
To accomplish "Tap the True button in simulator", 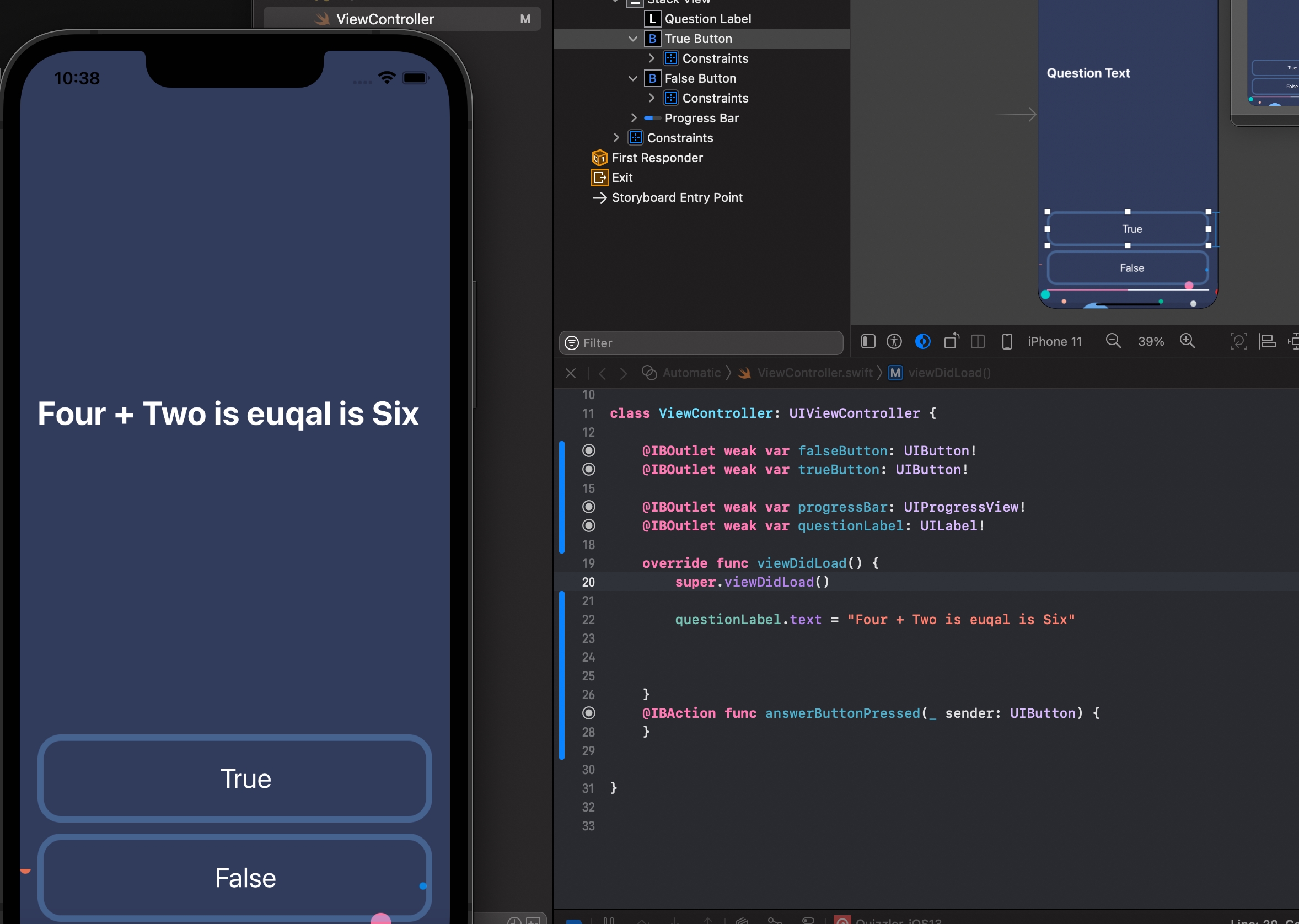I will coord(234,778).
